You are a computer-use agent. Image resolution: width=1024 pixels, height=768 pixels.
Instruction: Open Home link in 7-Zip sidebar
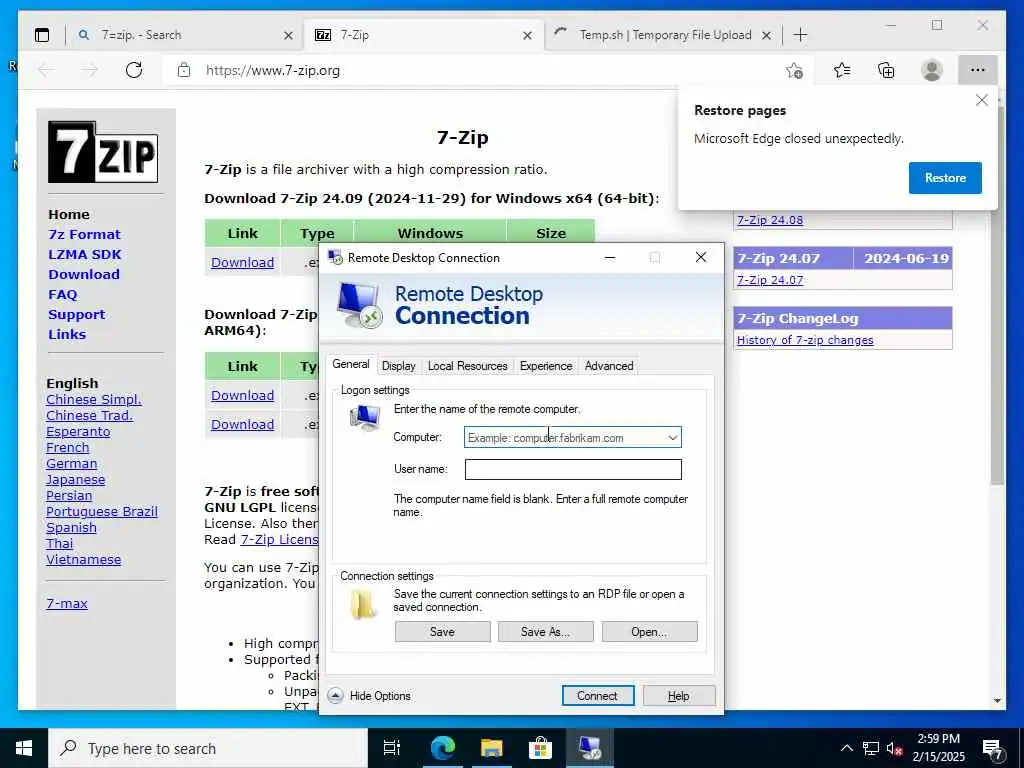69,214
